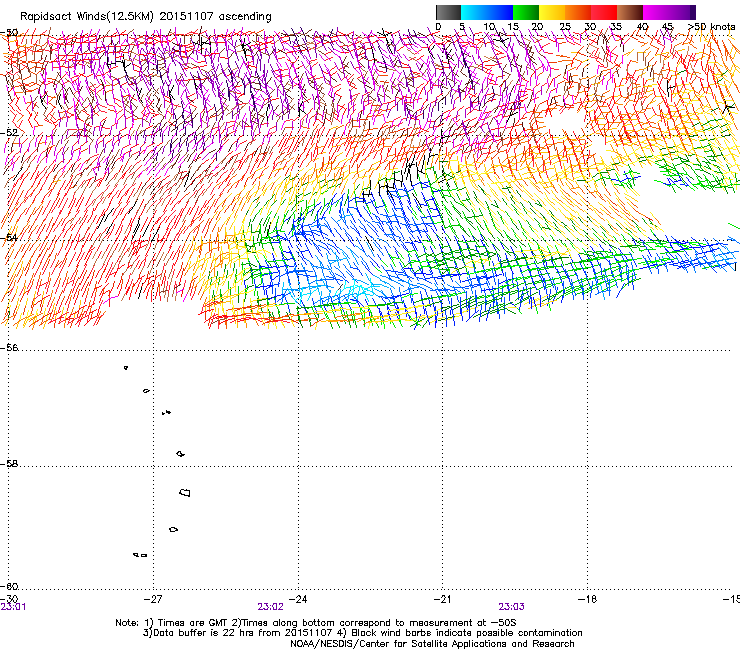Viewport: 740px width, 650px height.
Task: Click the purple time label '23:03'
Action: point(512,607)
